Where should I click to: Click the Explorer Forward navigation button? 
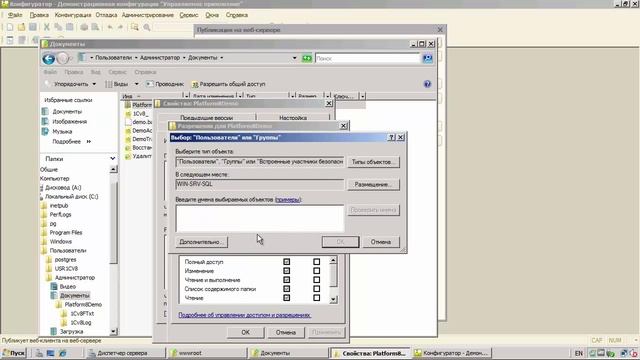pos(62,59)
